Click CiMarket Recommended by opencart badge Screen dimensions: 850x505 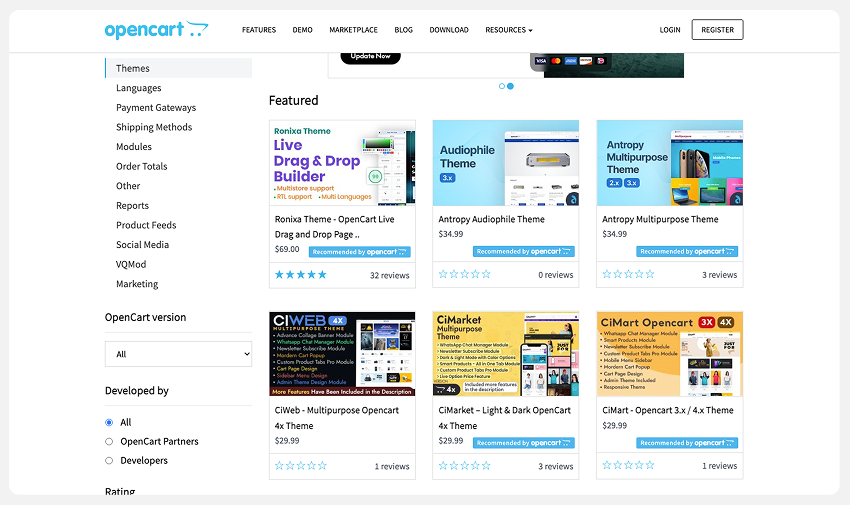click(x=524, y=443)
